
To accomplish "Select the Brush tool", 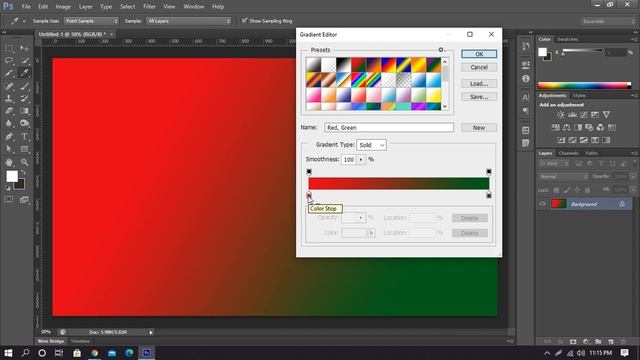I will [x=24, y=86].
